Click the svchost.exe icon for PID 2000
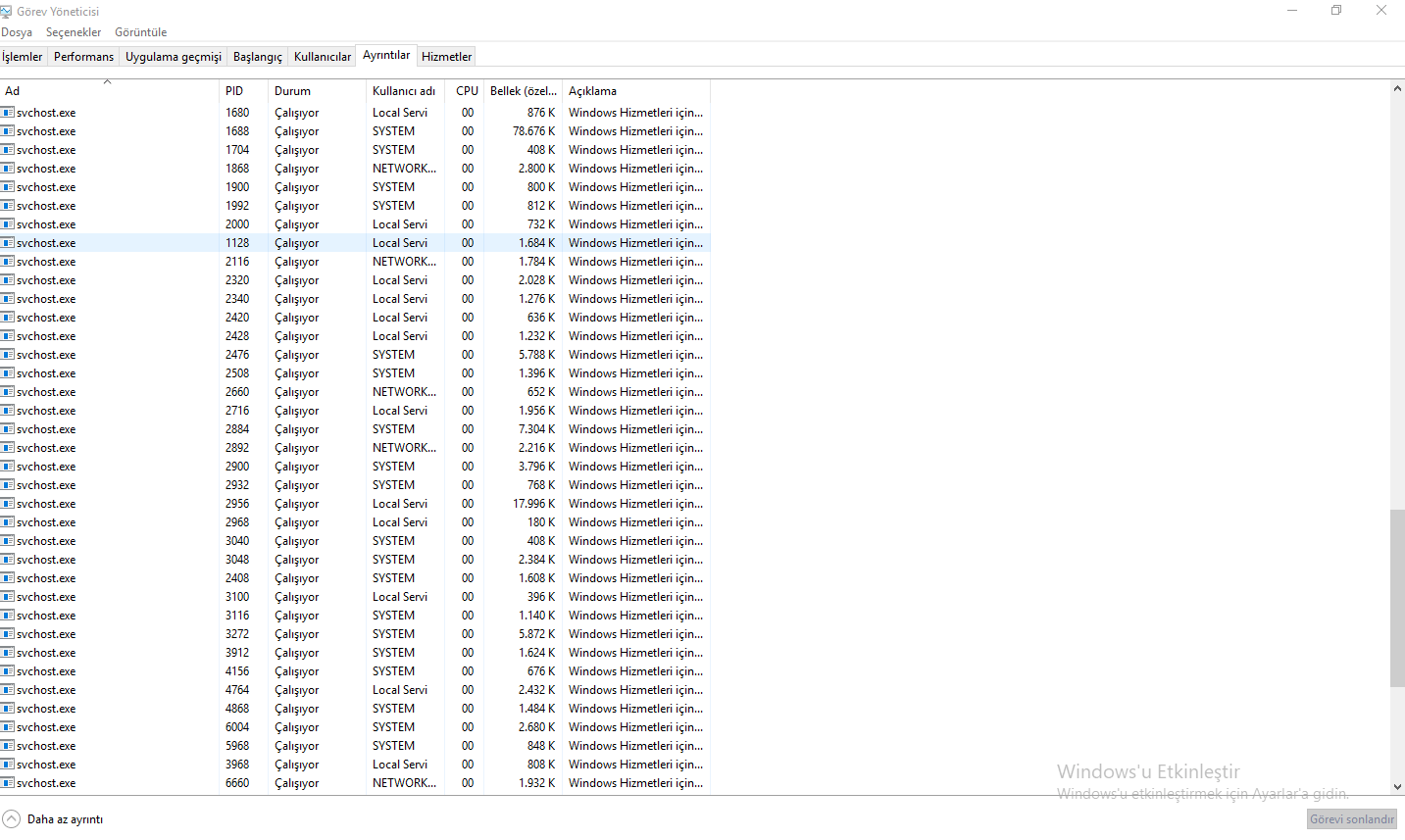This screenshot has width=1405, height=840. (8, 224)
